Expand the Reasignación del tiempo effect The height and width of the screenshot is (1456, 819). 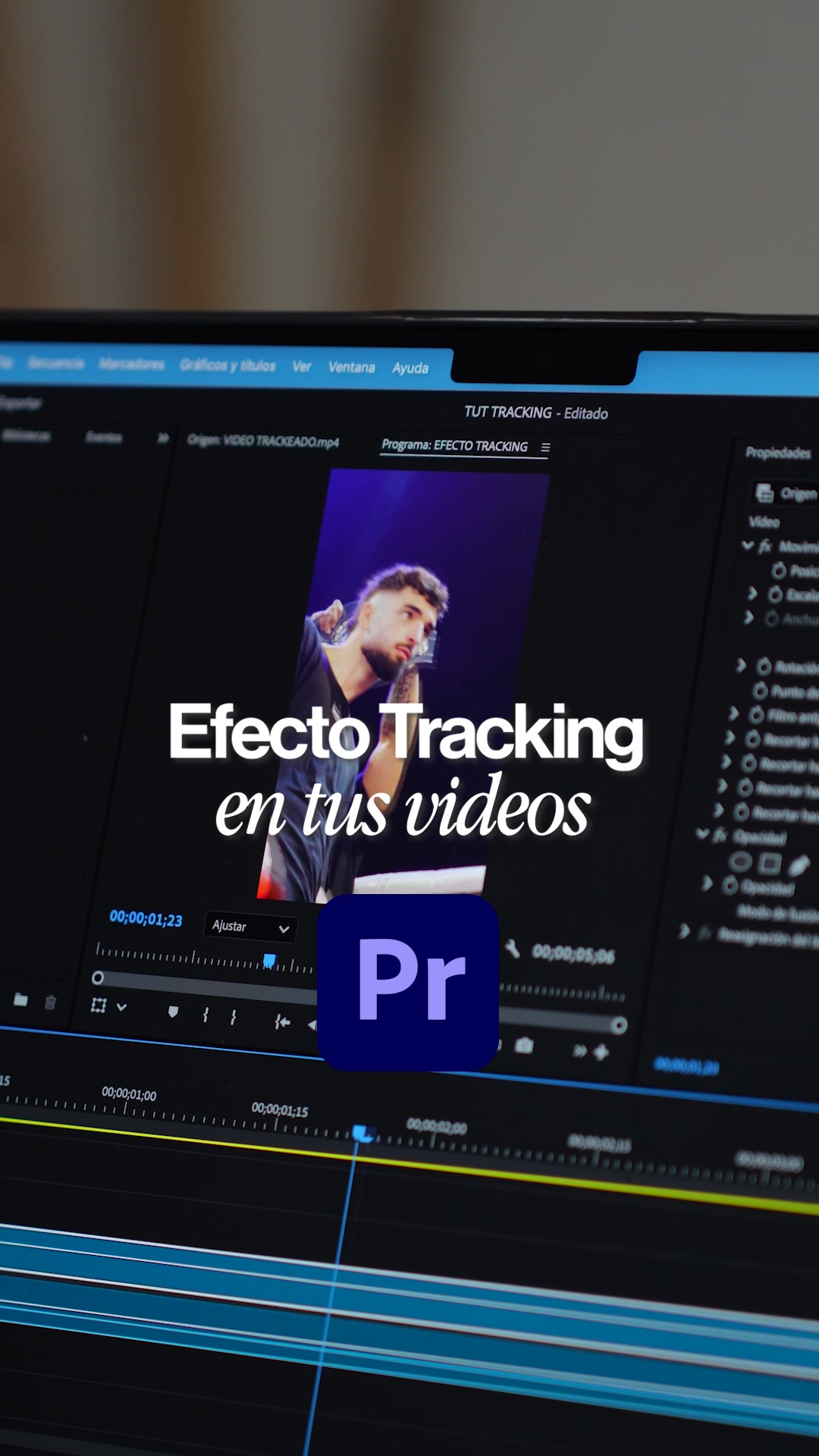pos(684,930)
